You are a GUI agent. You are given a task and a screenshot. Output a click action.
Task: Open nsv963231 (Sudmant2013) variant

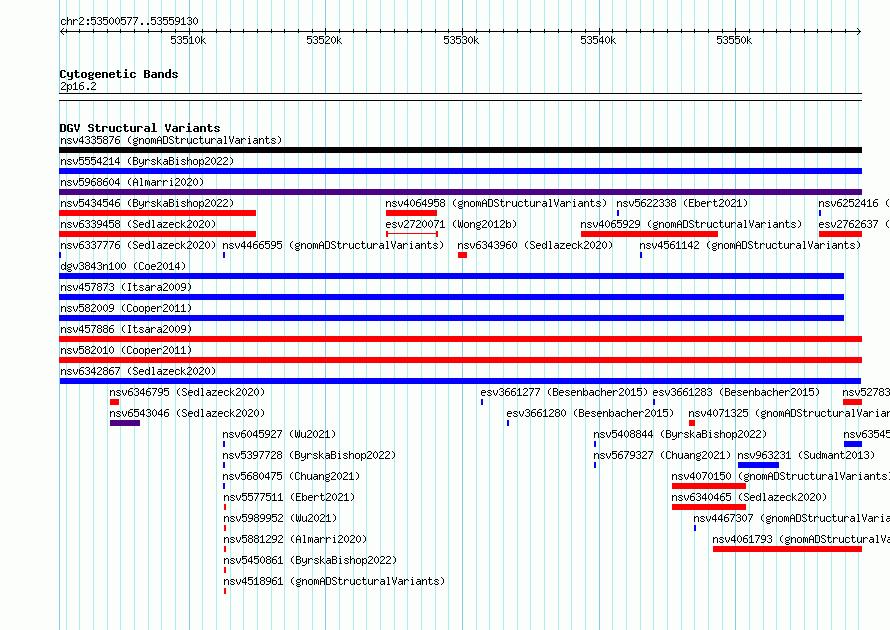[x=806, y=455]
